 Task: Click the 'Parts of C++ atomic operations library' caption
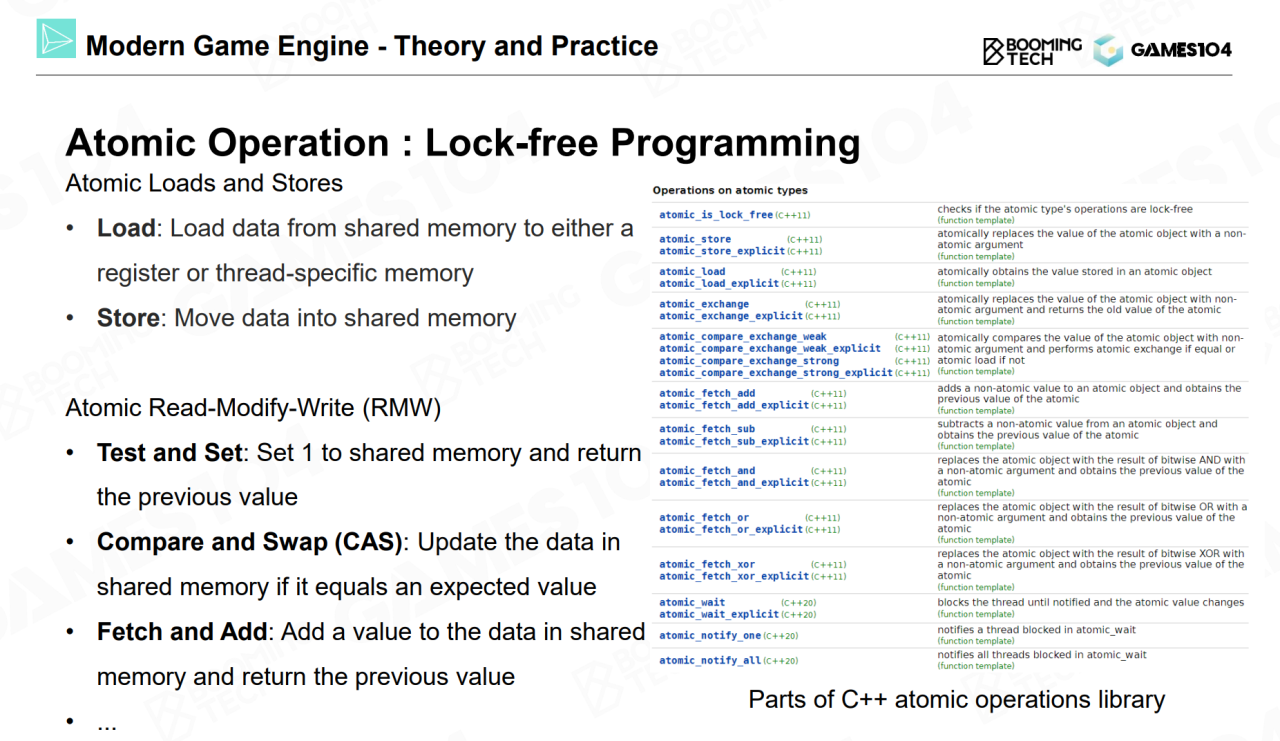(956, 700)
